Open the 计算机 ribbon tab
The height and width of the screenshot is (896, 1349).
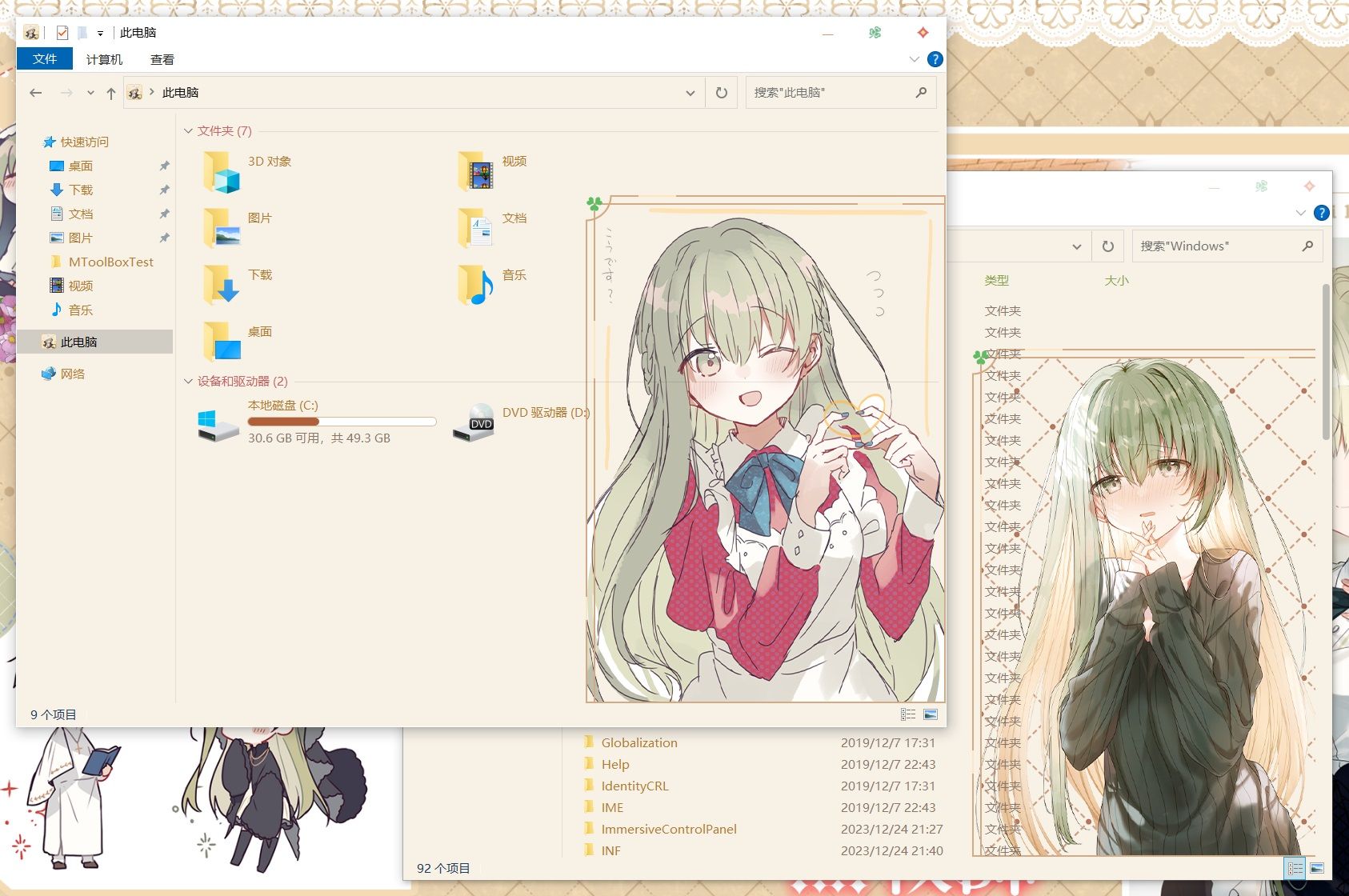105,59
